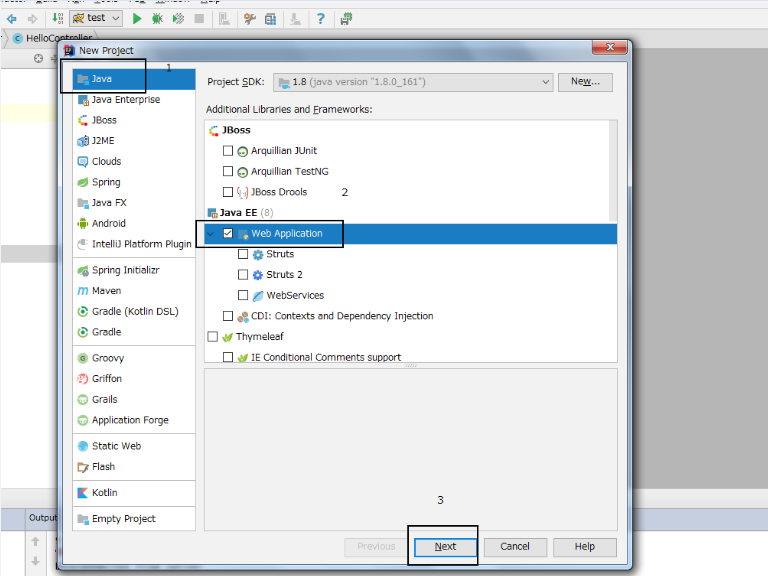
Task: Open the Project SDK combo box
Action: (x=413, y=82)
